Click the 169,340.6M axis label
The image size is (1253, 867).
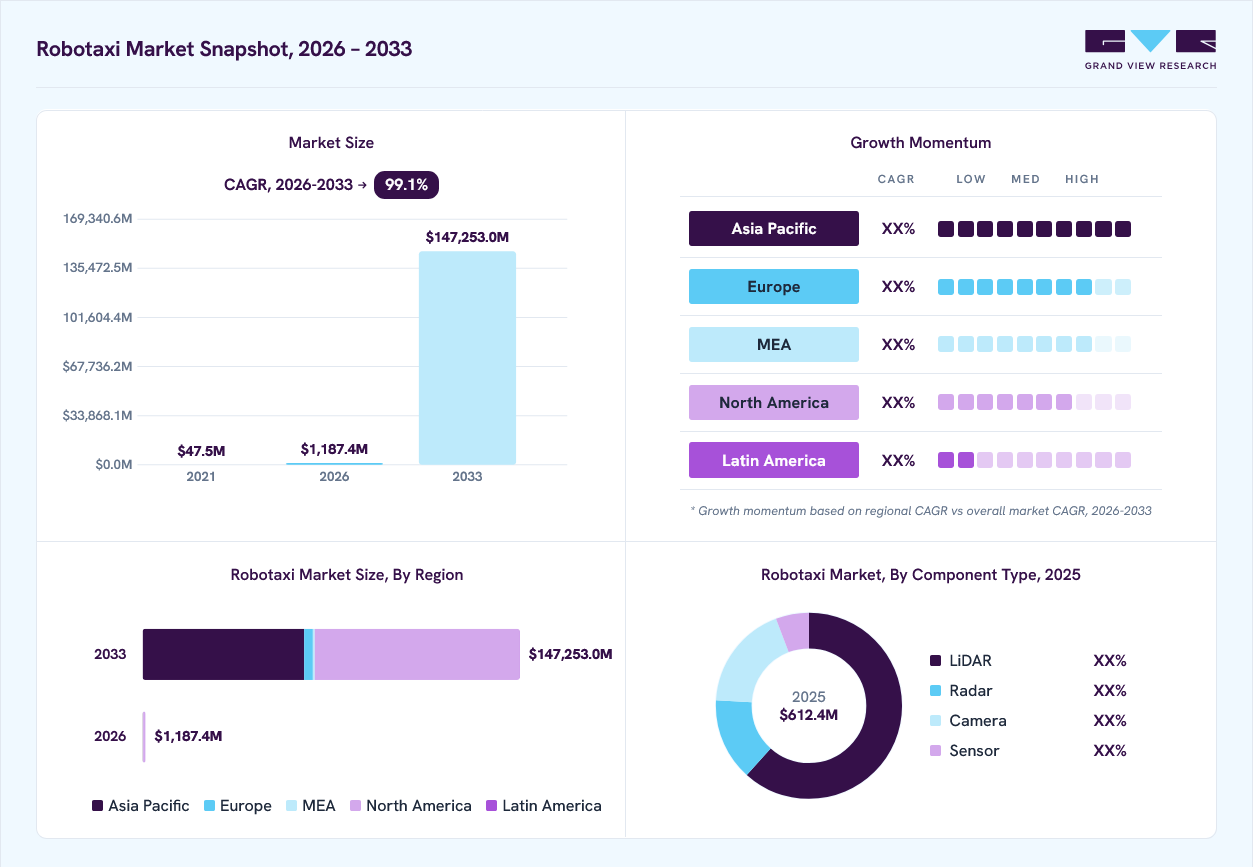click(98, 219)
